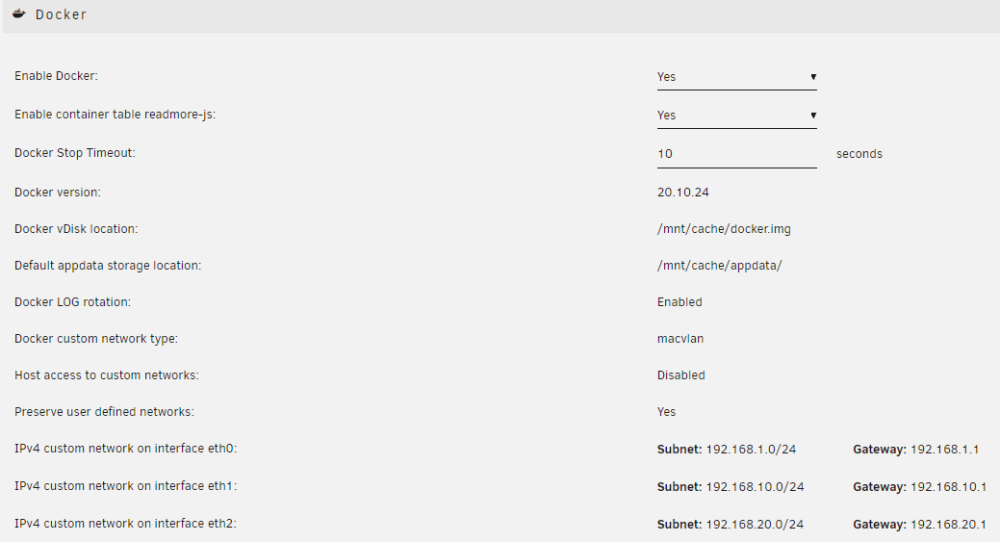Click the 'Docker Stop Timeout:' label
1000x542 pixels.
point(75,153)
